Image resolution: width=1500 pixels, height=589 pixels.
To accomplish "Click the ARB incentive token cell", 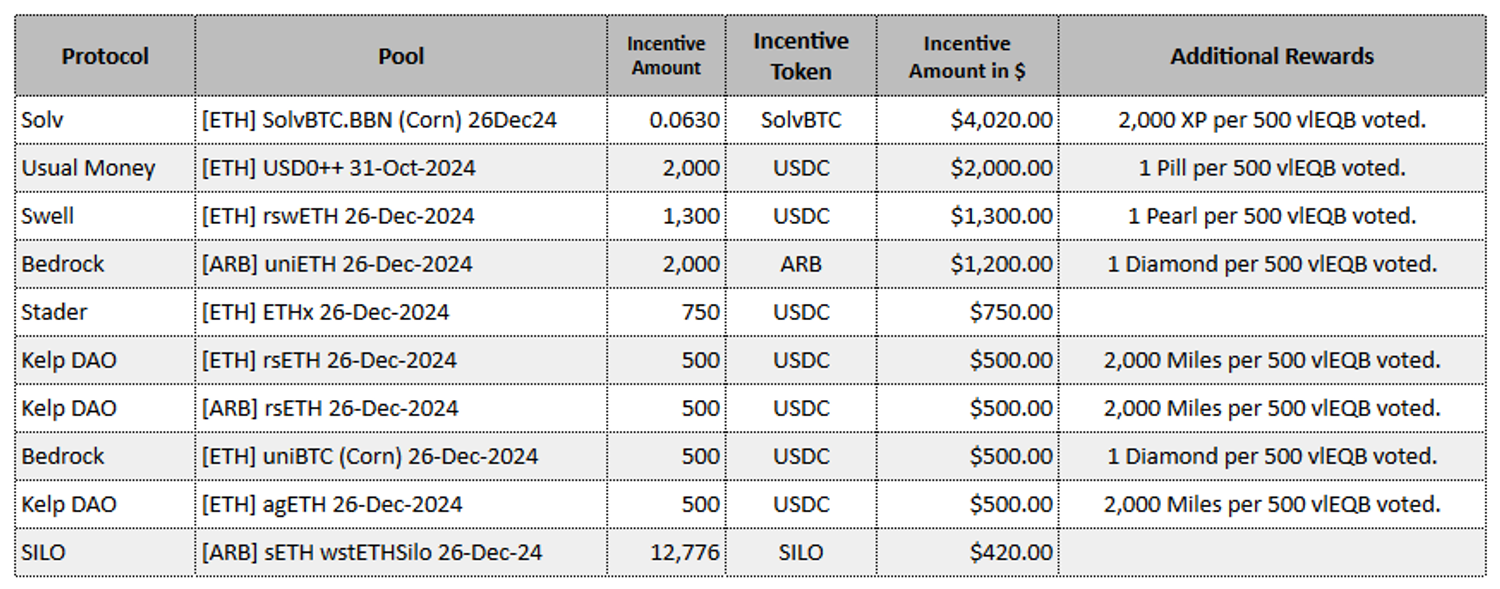I will click(801, 264).
